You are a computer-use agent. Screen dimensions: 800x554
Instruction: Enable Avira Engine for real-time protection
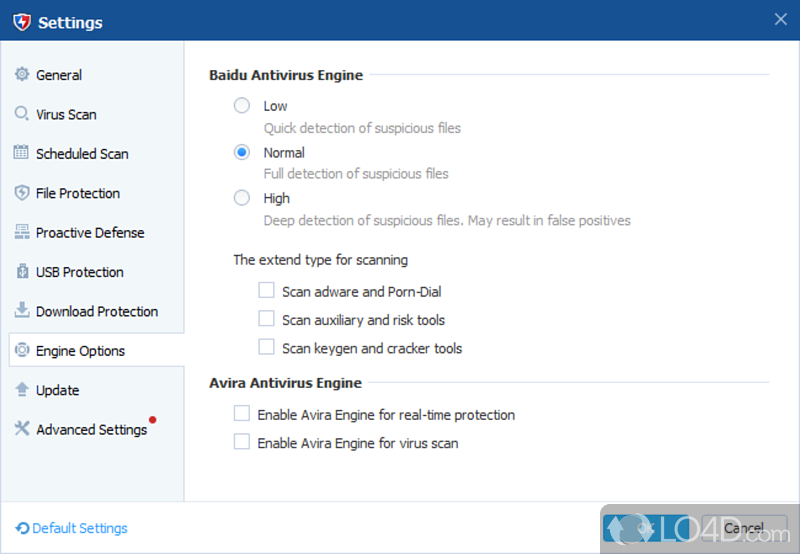242,414
